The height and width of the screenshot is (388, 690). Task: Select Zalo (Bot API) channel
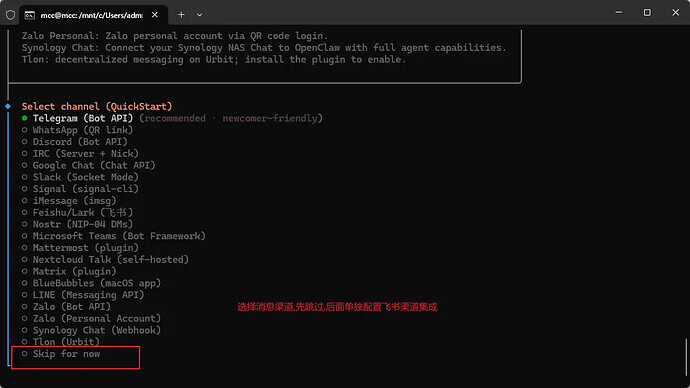pyautogui.click(x=66, y=307)
